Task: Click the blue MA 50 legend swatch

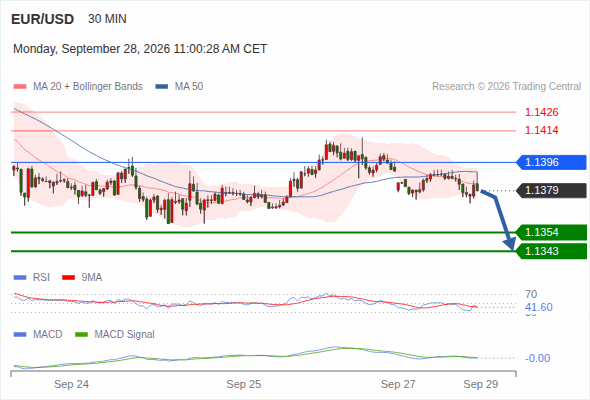Action: (162, 87)
